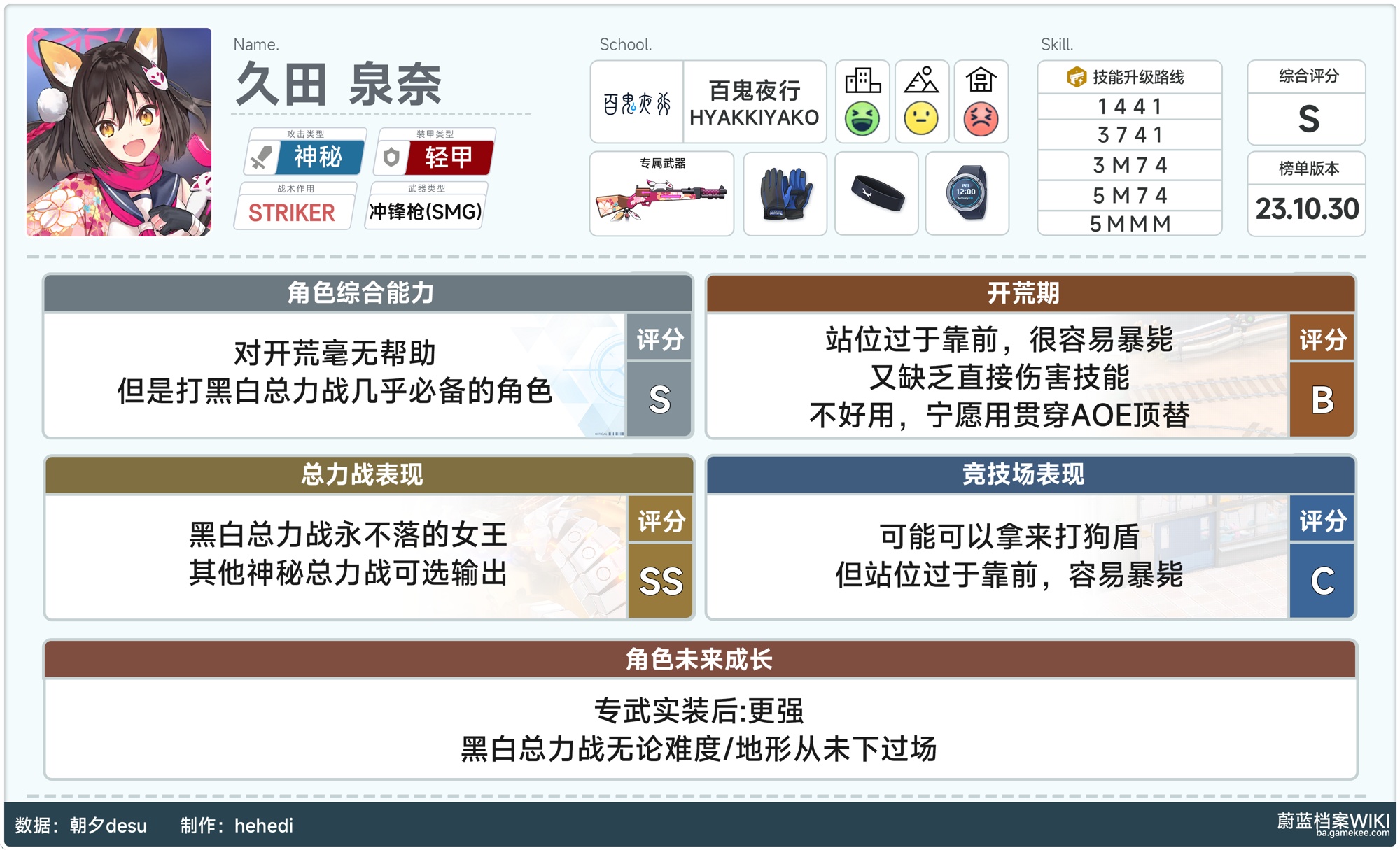Viewport: 1400px width, 850px height.
Task: Click the 轻甲 armor type badge
Action: tap(449, 157)
